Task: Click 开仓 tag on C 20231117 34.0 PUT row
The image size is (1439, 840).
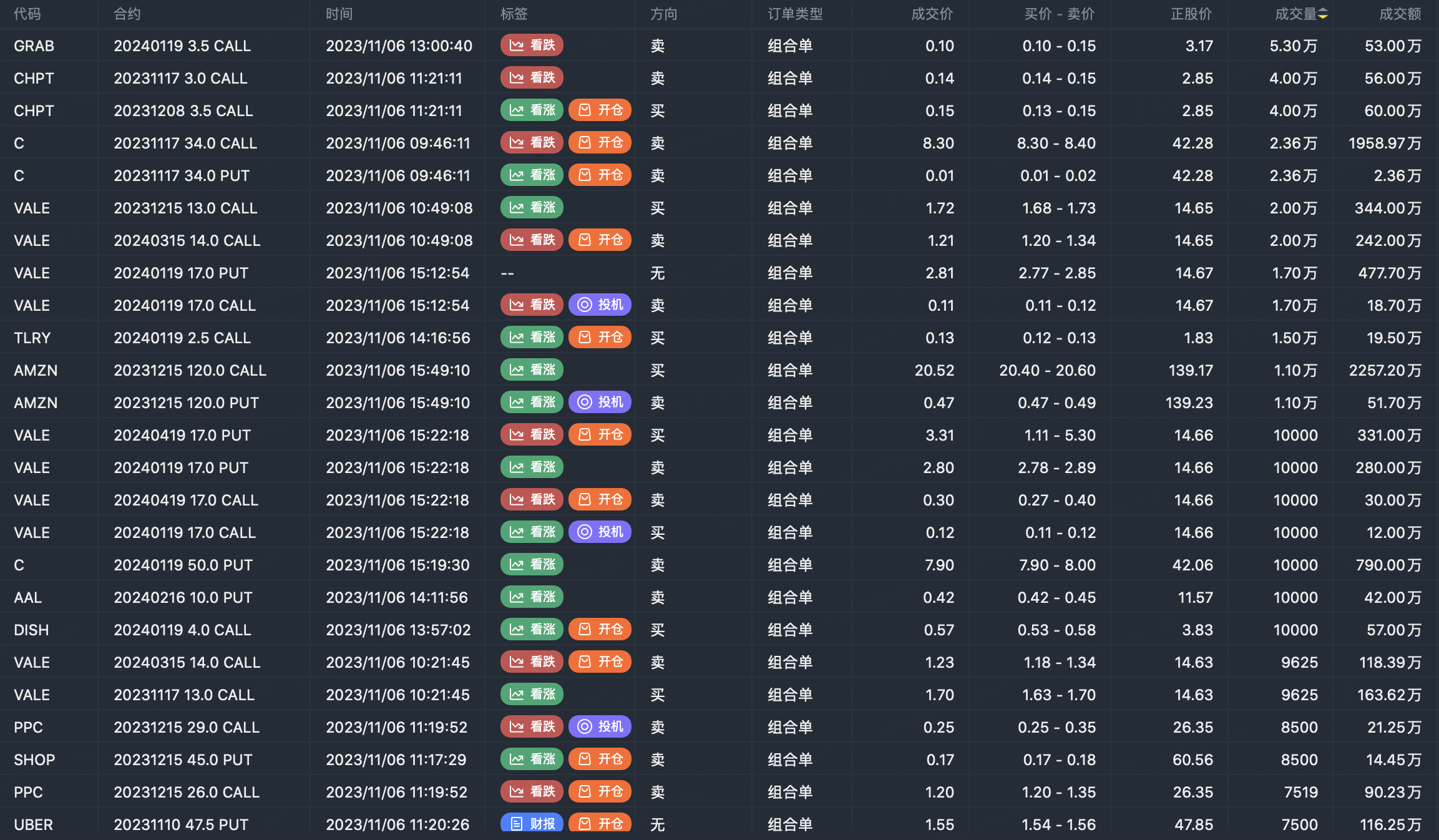Action: pos(600,175)
